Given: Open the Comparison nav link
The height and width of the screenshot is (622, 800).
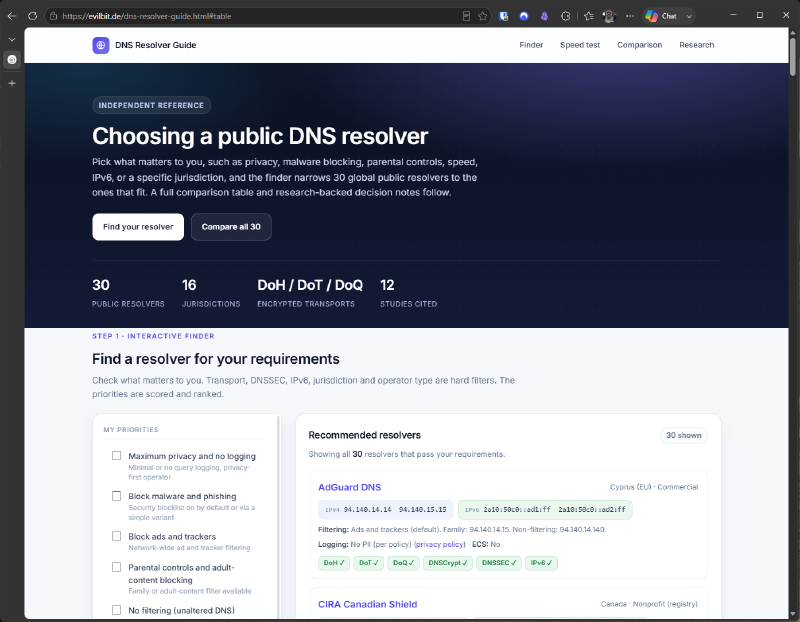Looking at the screenshot, I should pyautogui.click(x=639, y=45).
